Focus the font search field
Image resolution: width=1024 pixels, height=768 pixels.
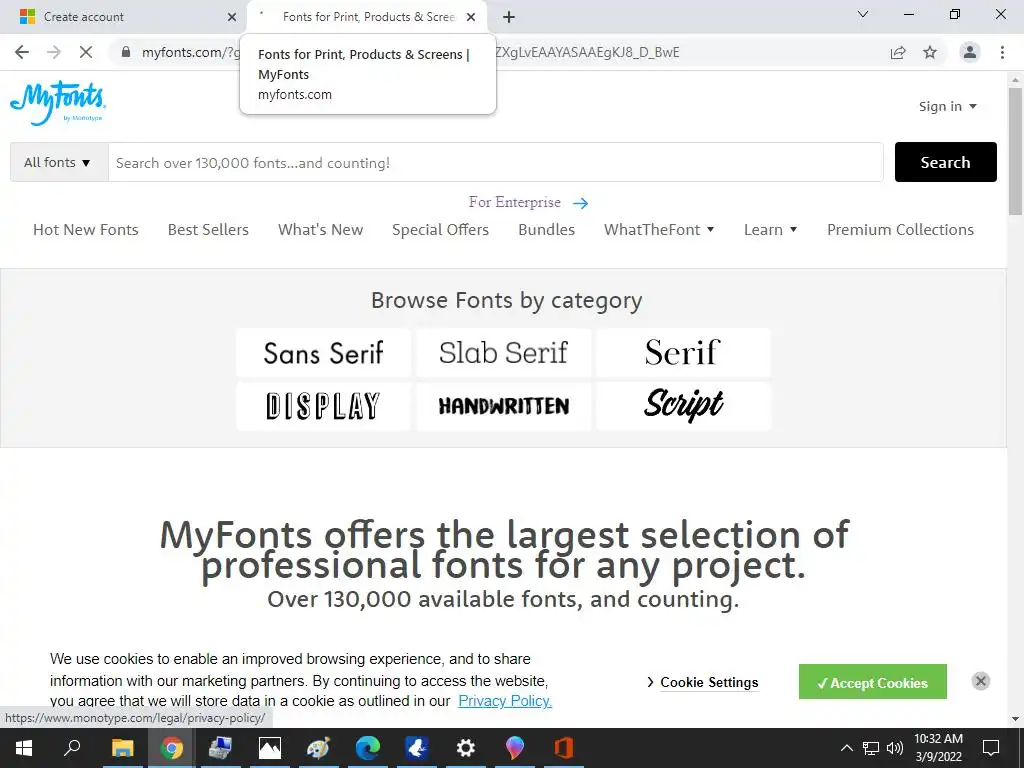tap(496, 163)
